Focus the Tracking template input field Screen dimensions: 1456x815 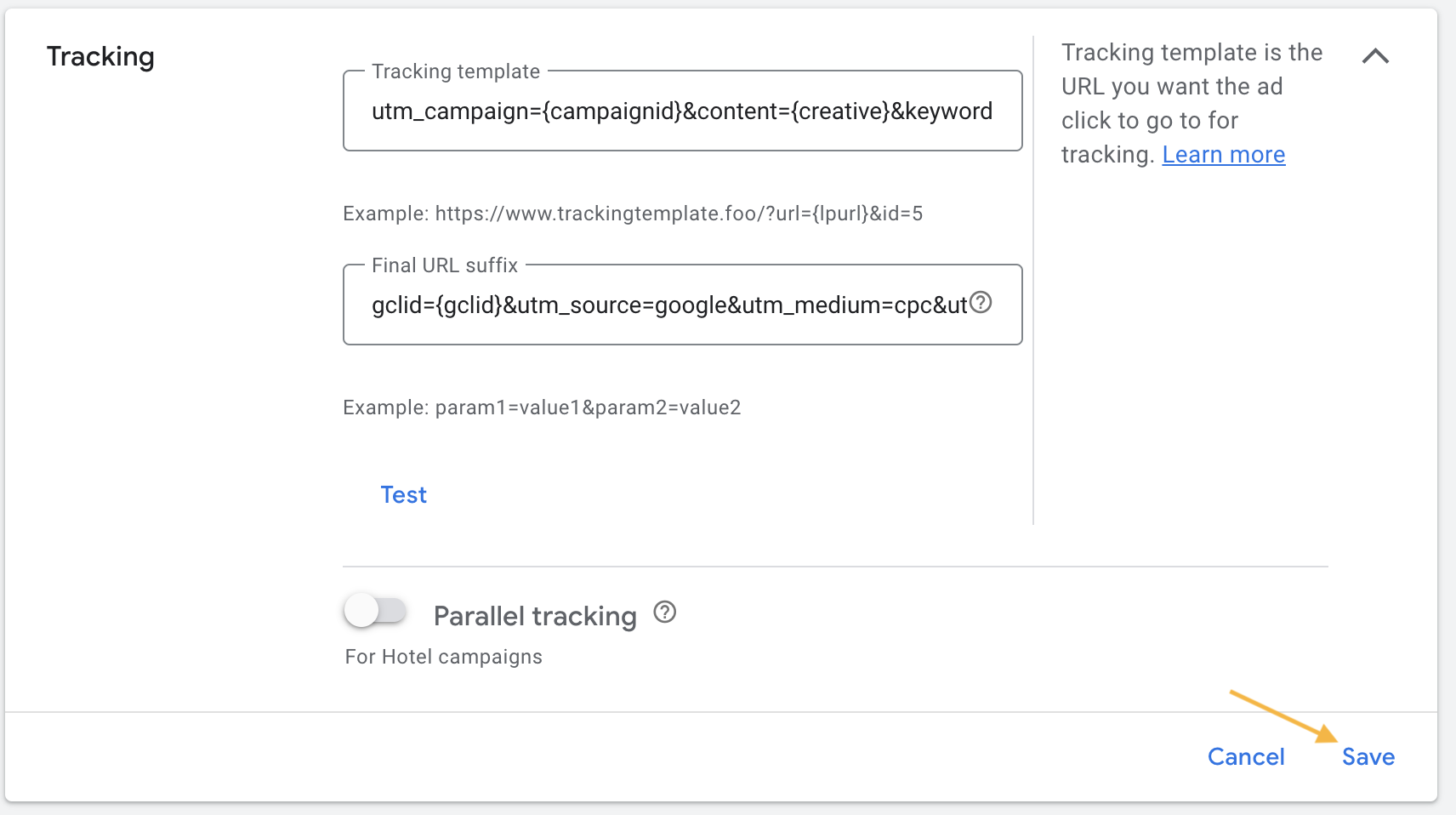(682, 111)
